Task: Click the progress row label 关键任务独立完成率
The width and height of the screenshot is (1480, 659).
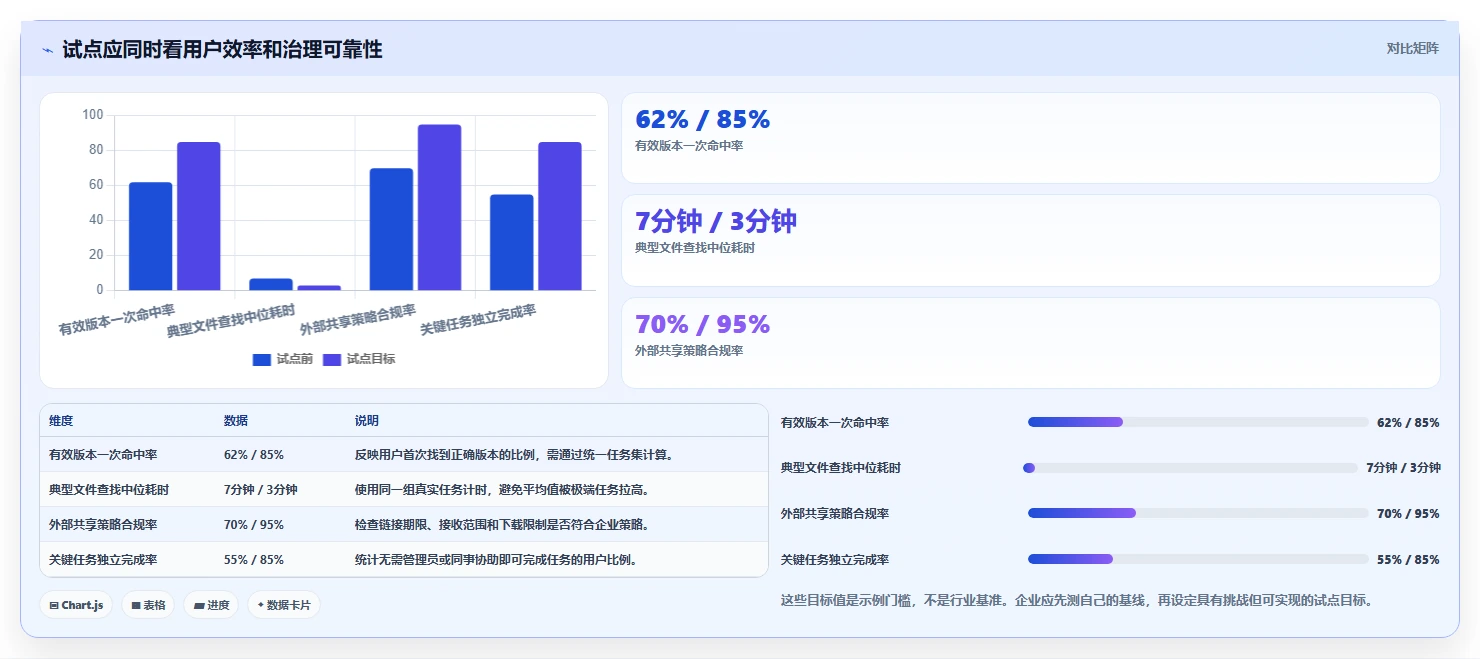Action: [835, 560]
